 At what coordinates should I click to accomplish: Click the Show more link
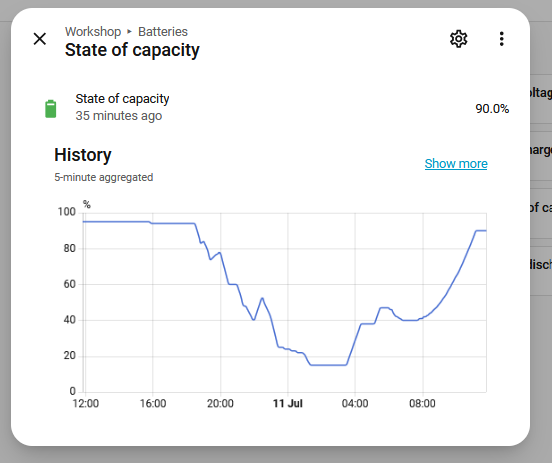click(x=456, y=163)
